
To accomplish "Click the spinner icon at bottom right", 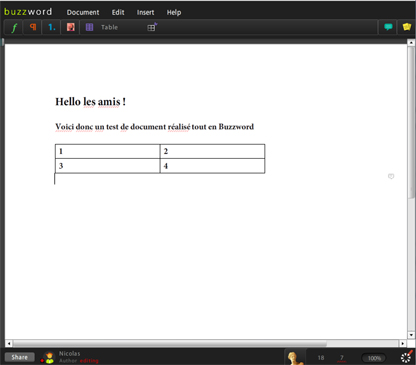I will tap(406, 357).
